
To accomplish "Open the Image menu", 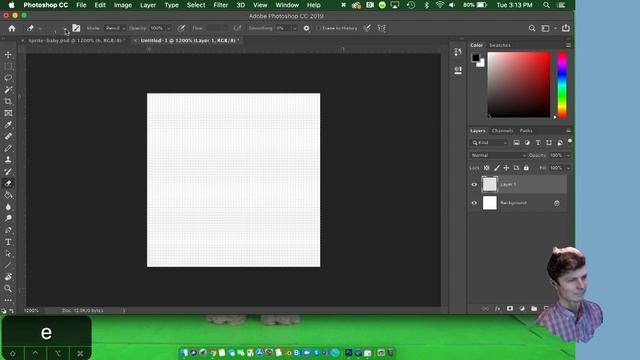I will pyautogui.click(x=122, y=5).
